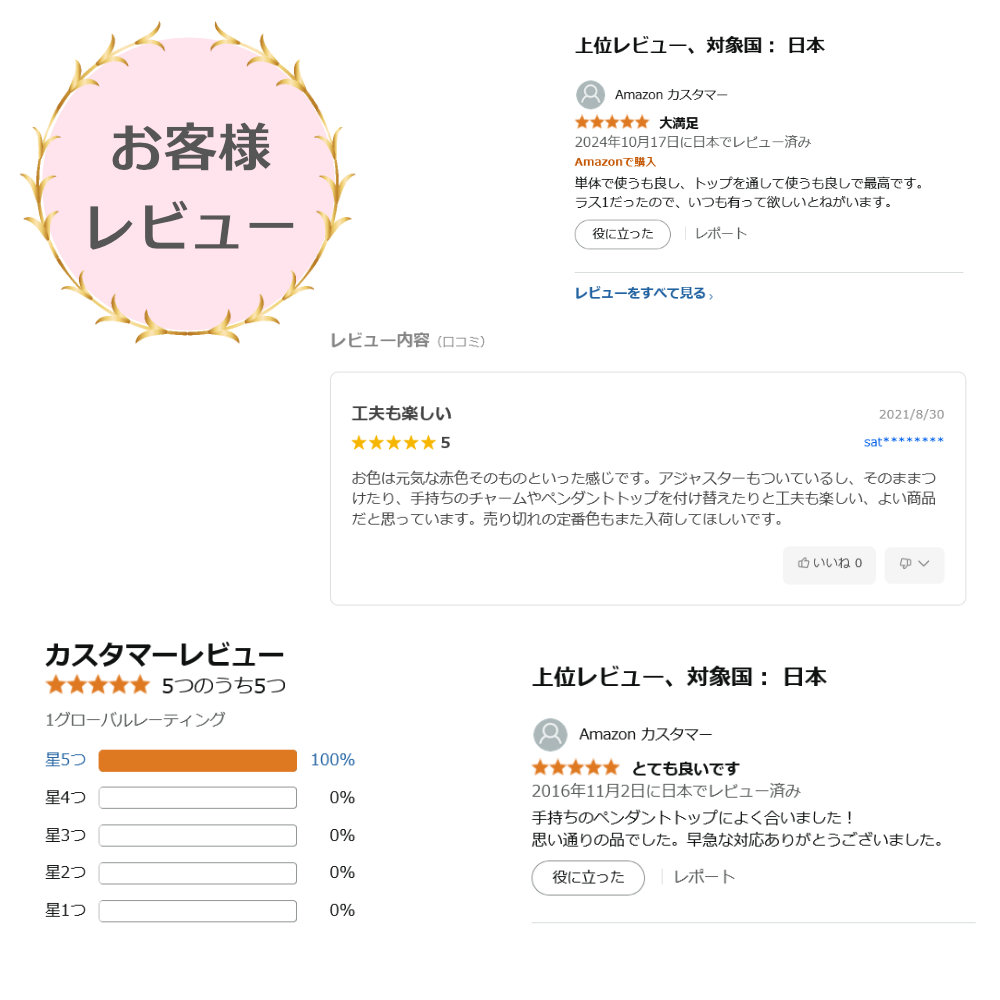Click the stars beside 5つのうち5つ
This screenshot has width=1000, height=1000.
tap(98, 686)
